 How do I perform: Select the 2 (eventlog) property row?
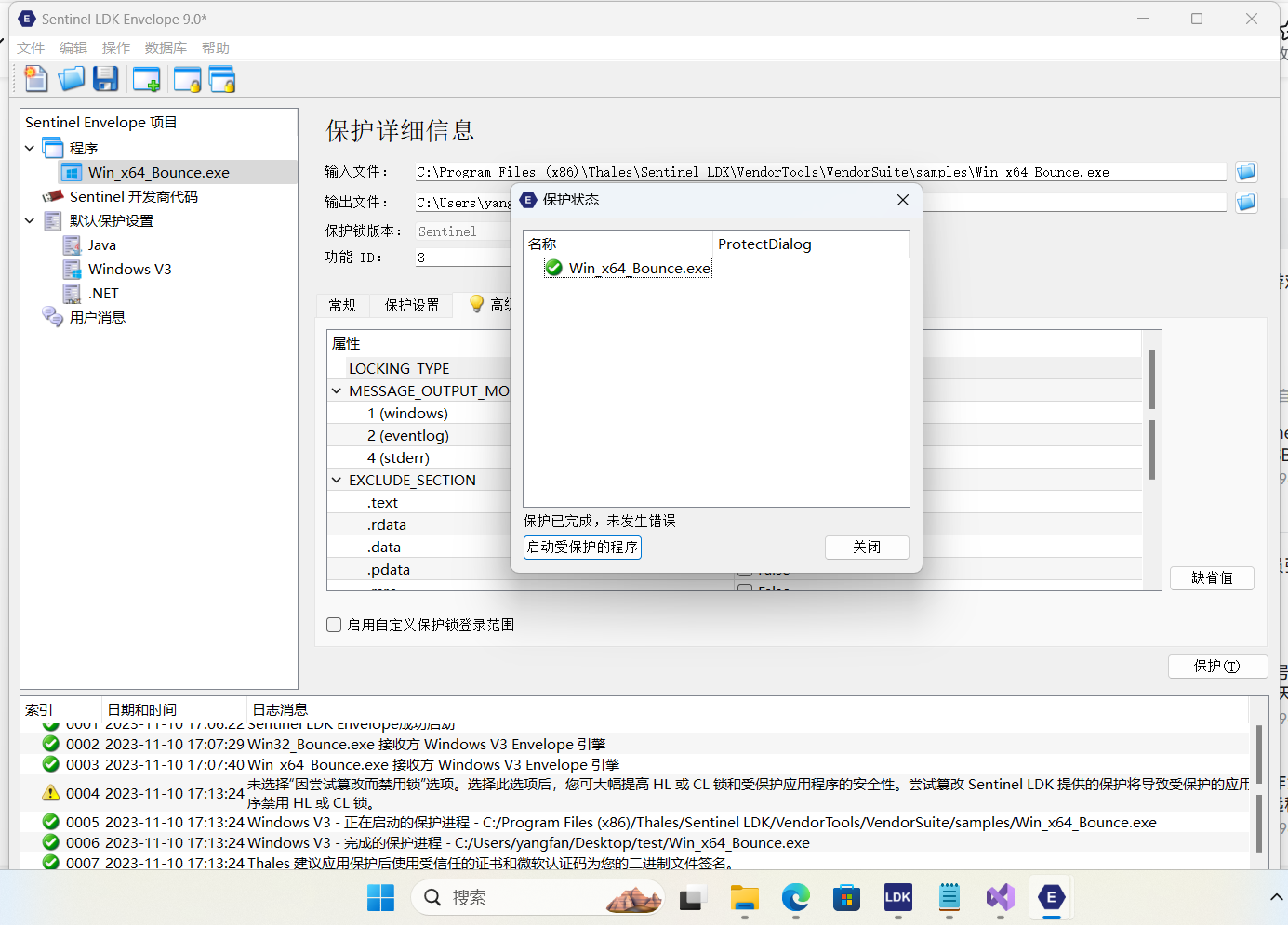tap(408, 436)
